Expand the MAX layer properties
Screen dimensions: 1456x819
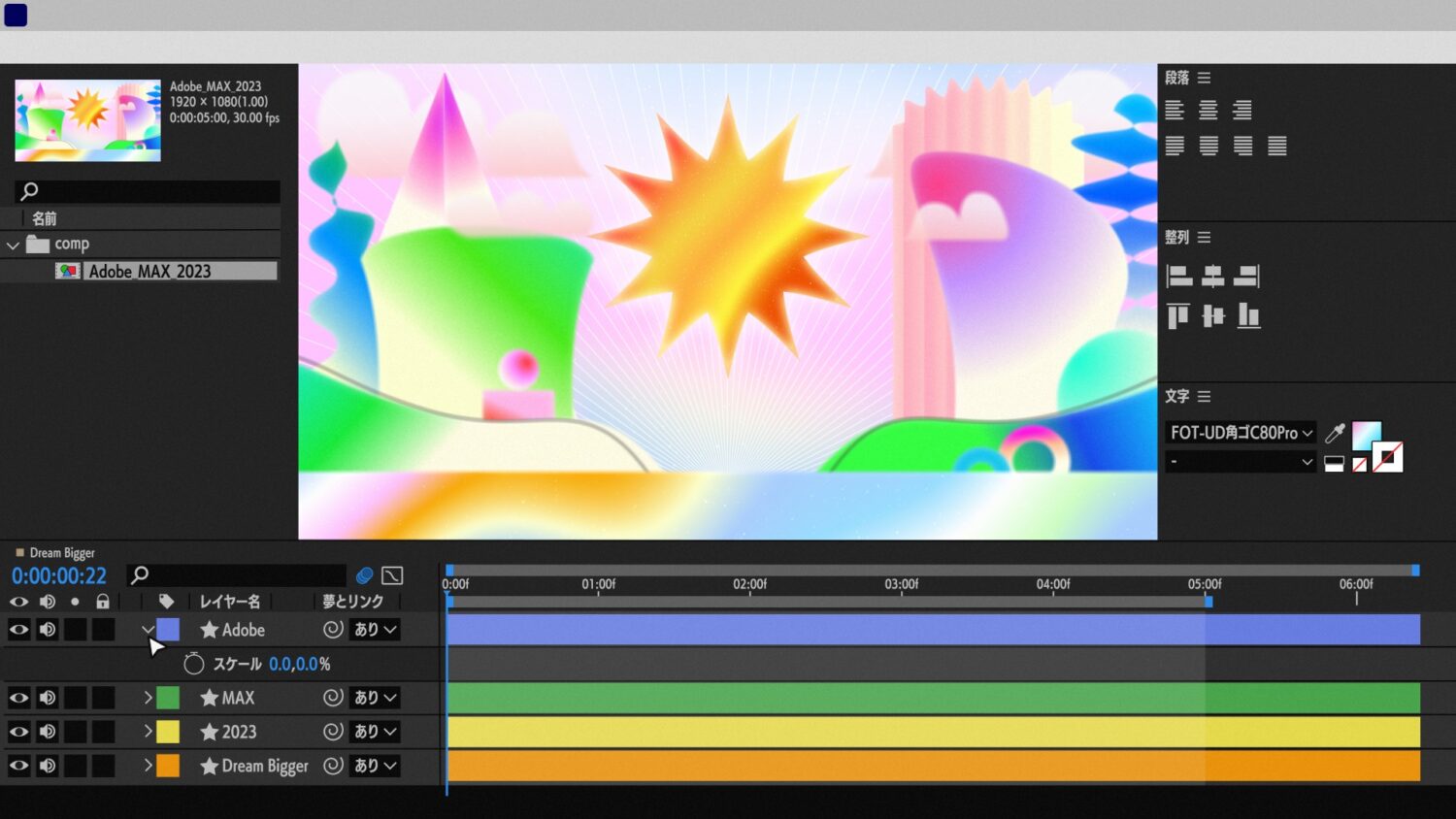point(148,698)
